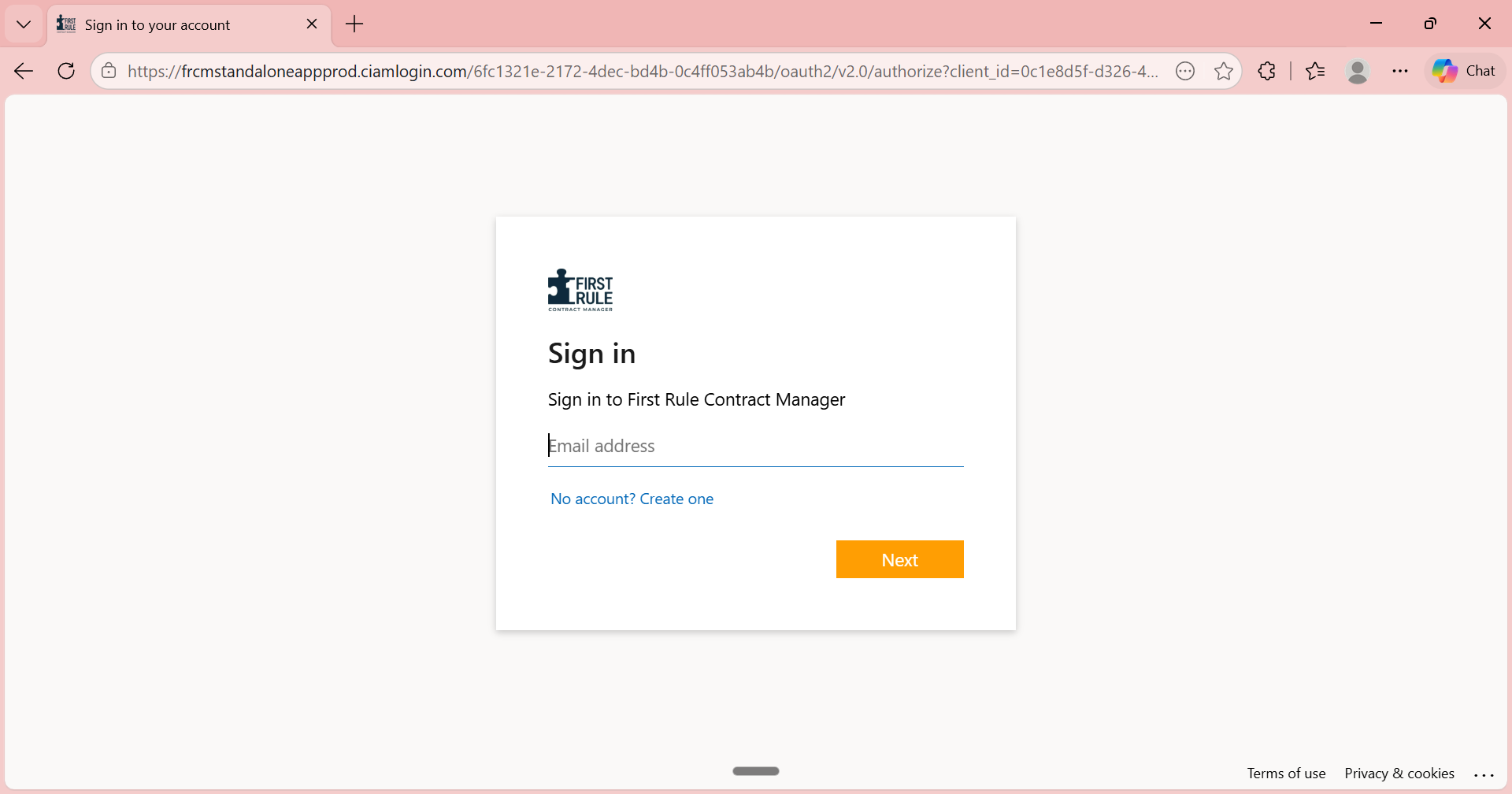Click the address bar URL
The width and height of the screenshot is (1512, 794).
pos(643,71)
